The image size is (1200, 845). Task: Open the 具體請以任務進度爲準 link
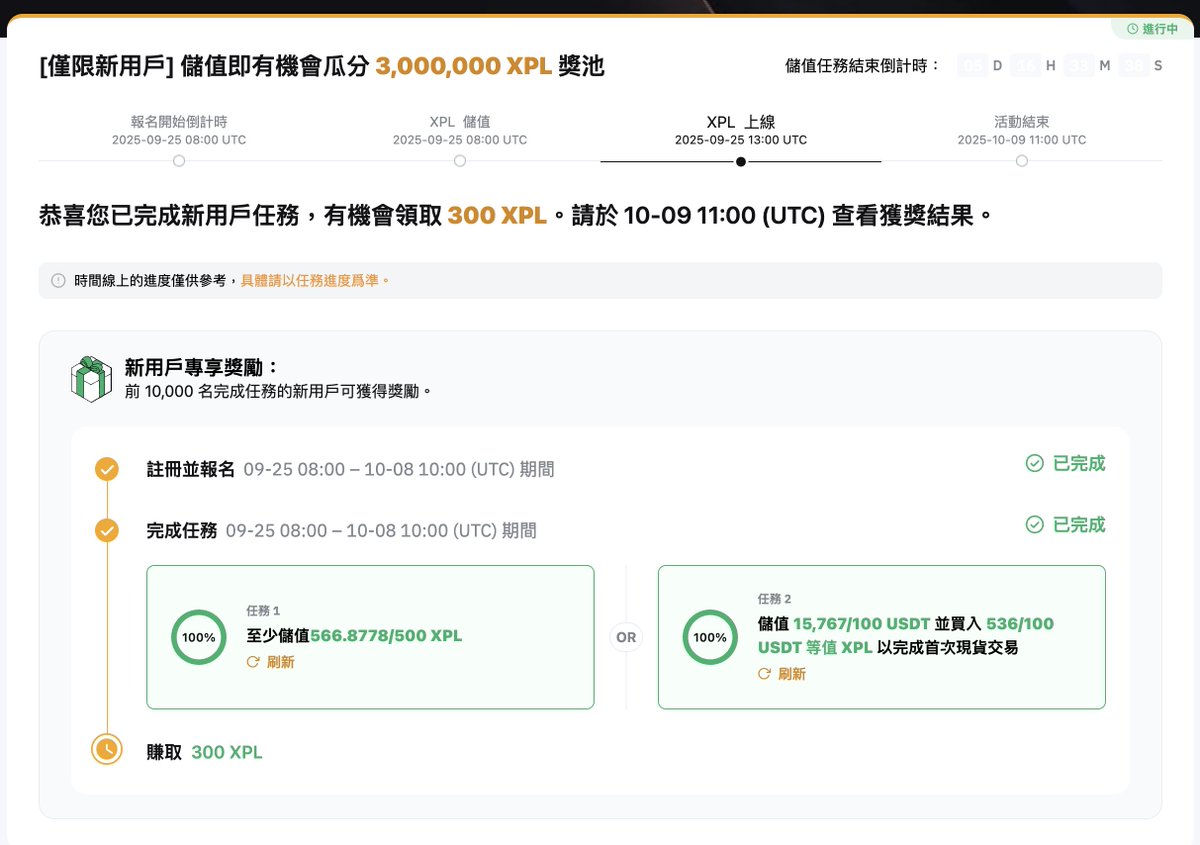pyautogui.click(x=315, y=281)
